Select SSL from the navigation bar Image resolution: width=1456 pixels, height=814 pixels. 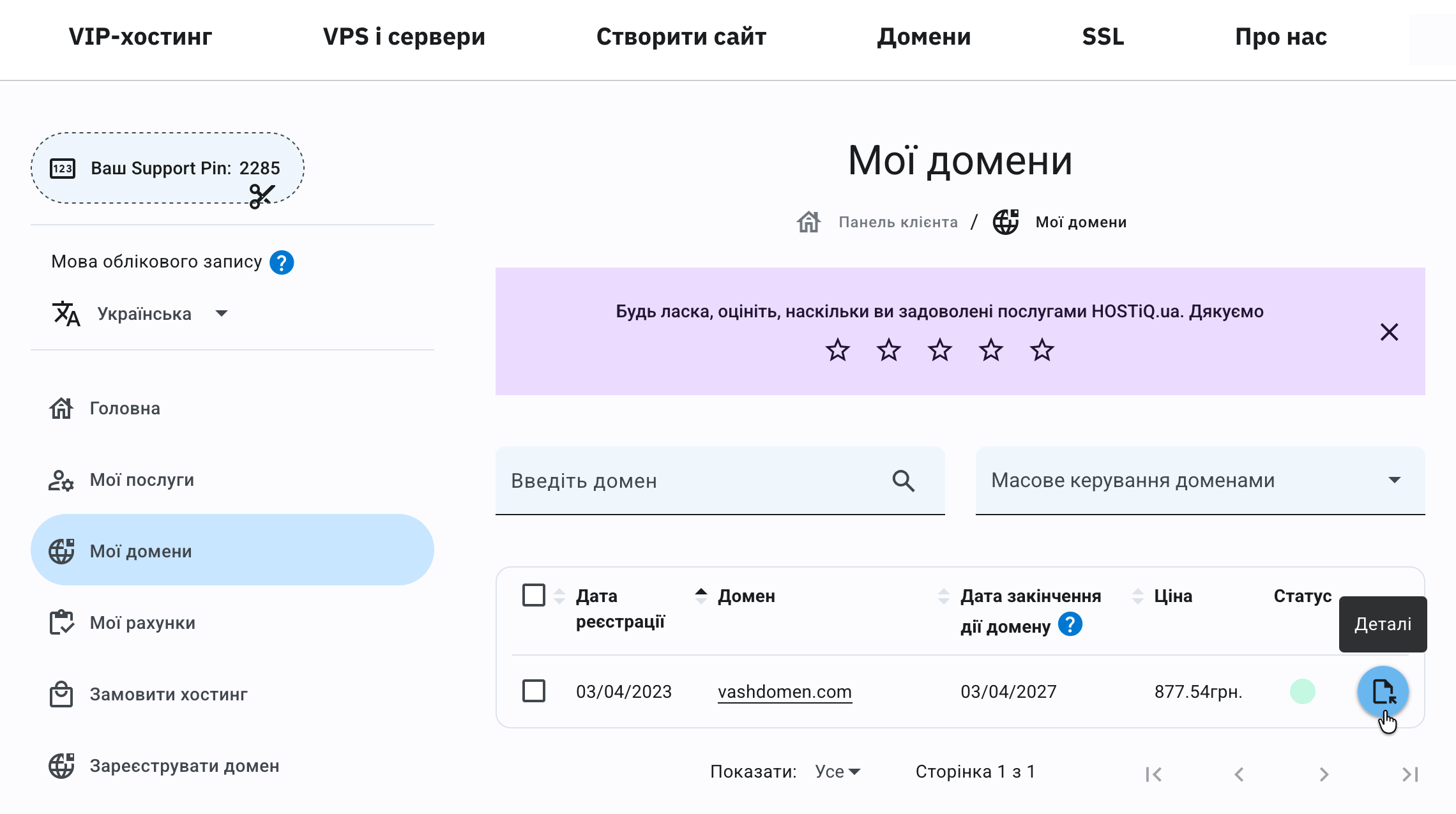pyautogui.click(x=1102, y=36)
